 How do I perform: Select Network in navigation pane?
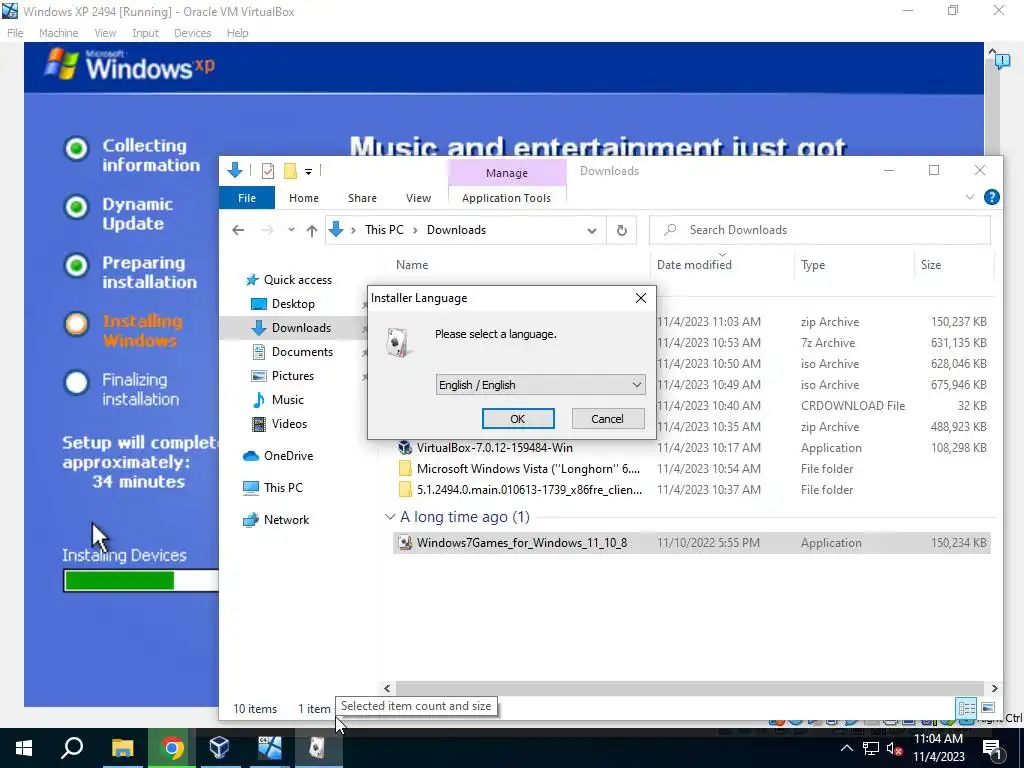click(286, 520)
